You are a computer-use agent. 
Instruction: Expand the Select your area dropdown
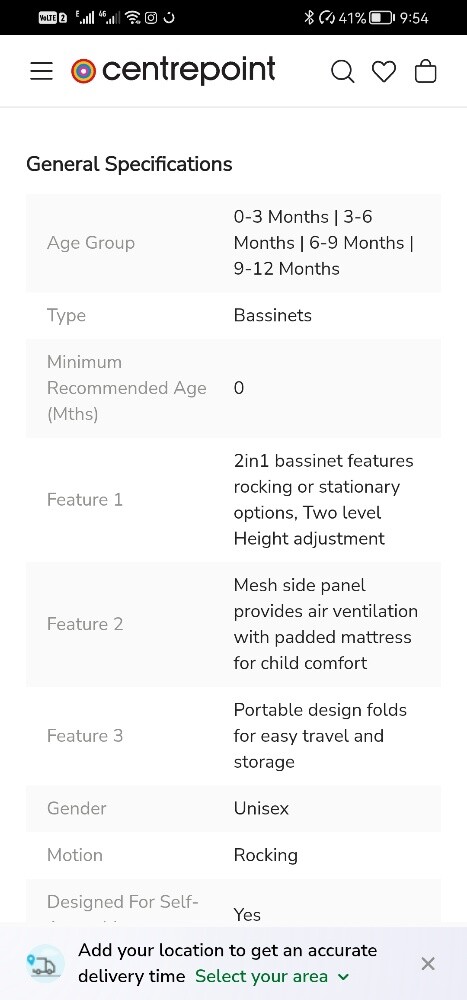coord(272,976)
